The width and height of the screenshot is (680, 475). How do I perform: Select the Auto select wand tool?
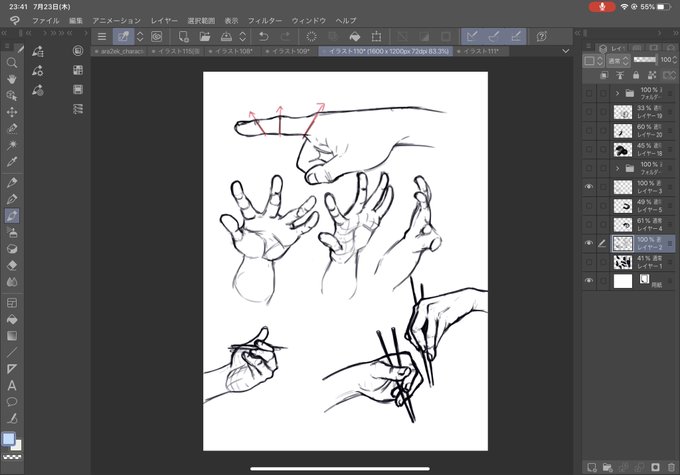(x=12, y=145)
